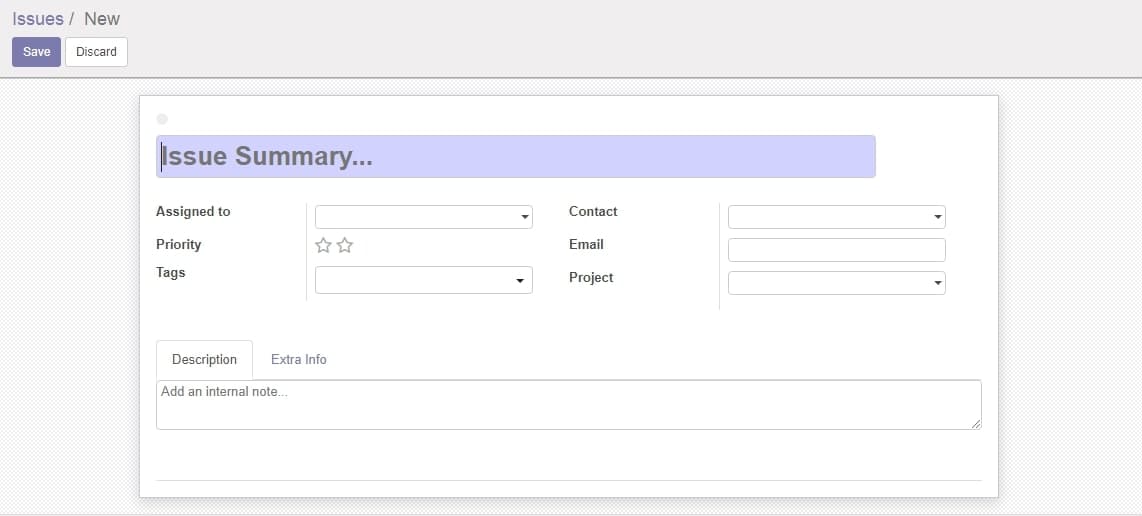
Task: Focus the Email input field
Action: (837, 250)
